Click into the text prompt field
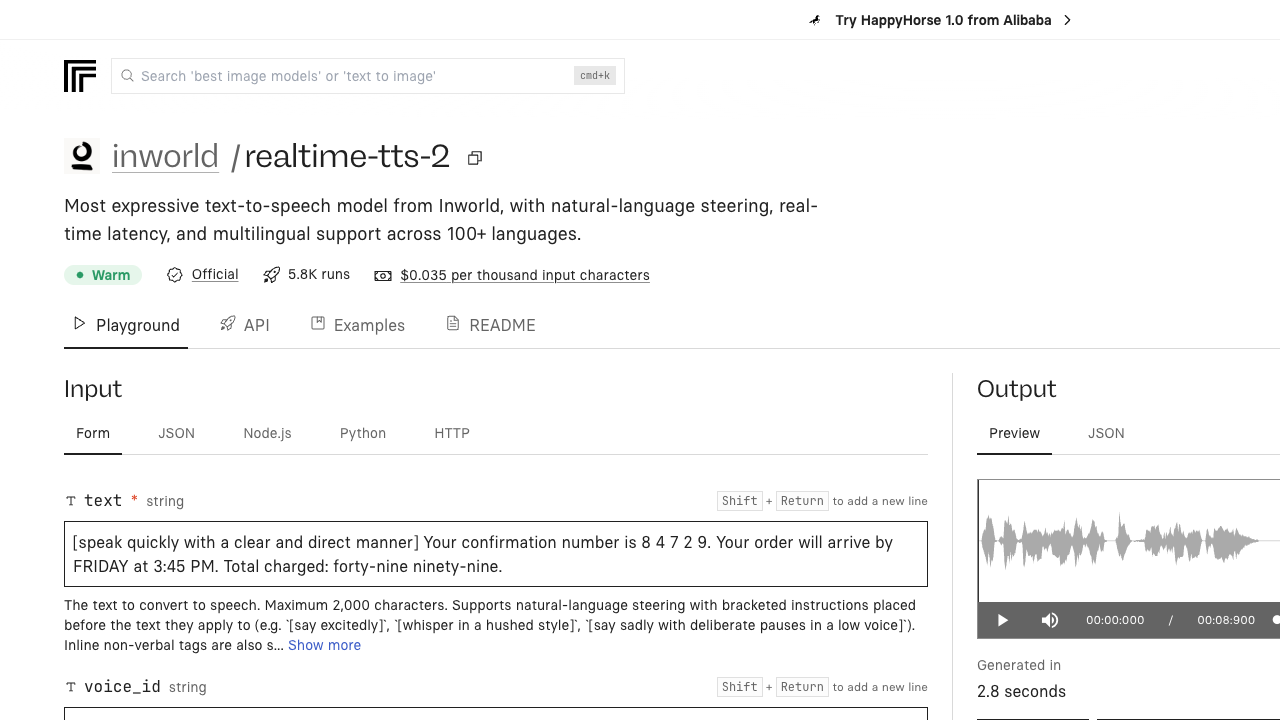The height and width of the screenshot is (720, 1280). tap(496, 554)
